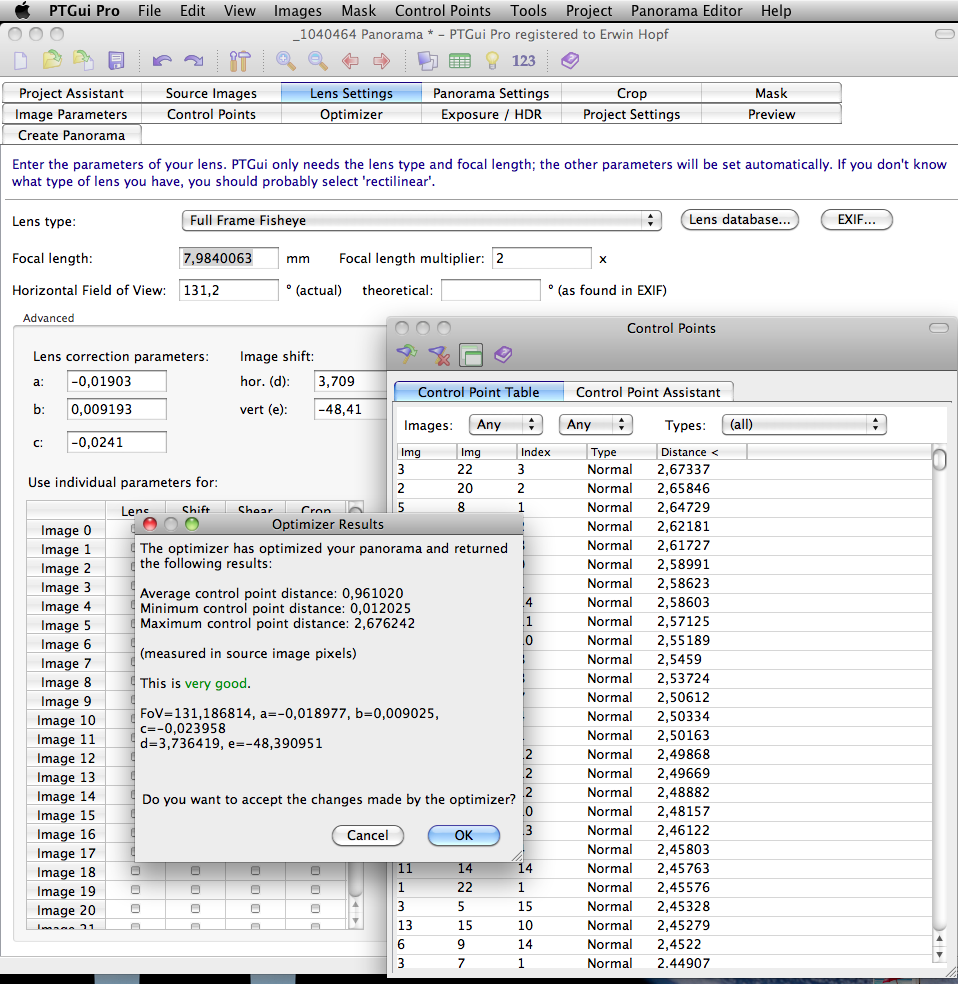Click the EXIF... button
Viewport: 958px width, 984px height.
click(x=856, y=220)
